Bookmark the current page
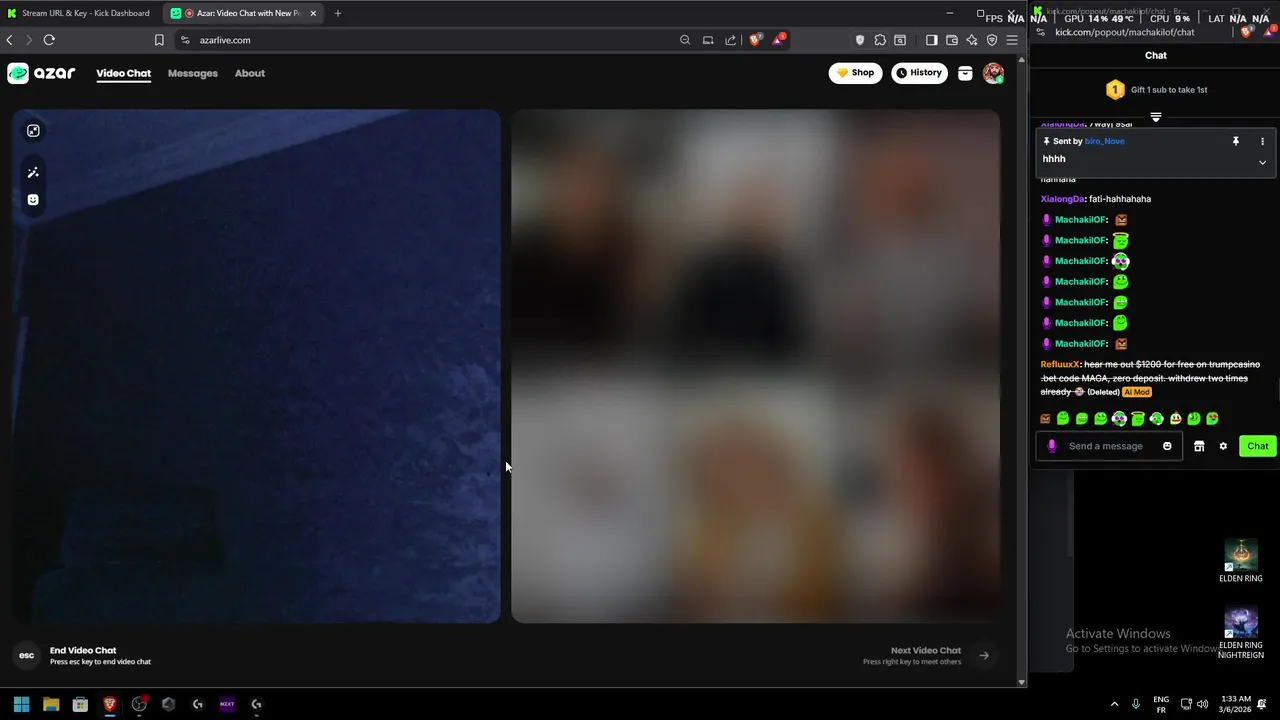The height and width of the screenshot is (720, 1280). click(159, 40)
